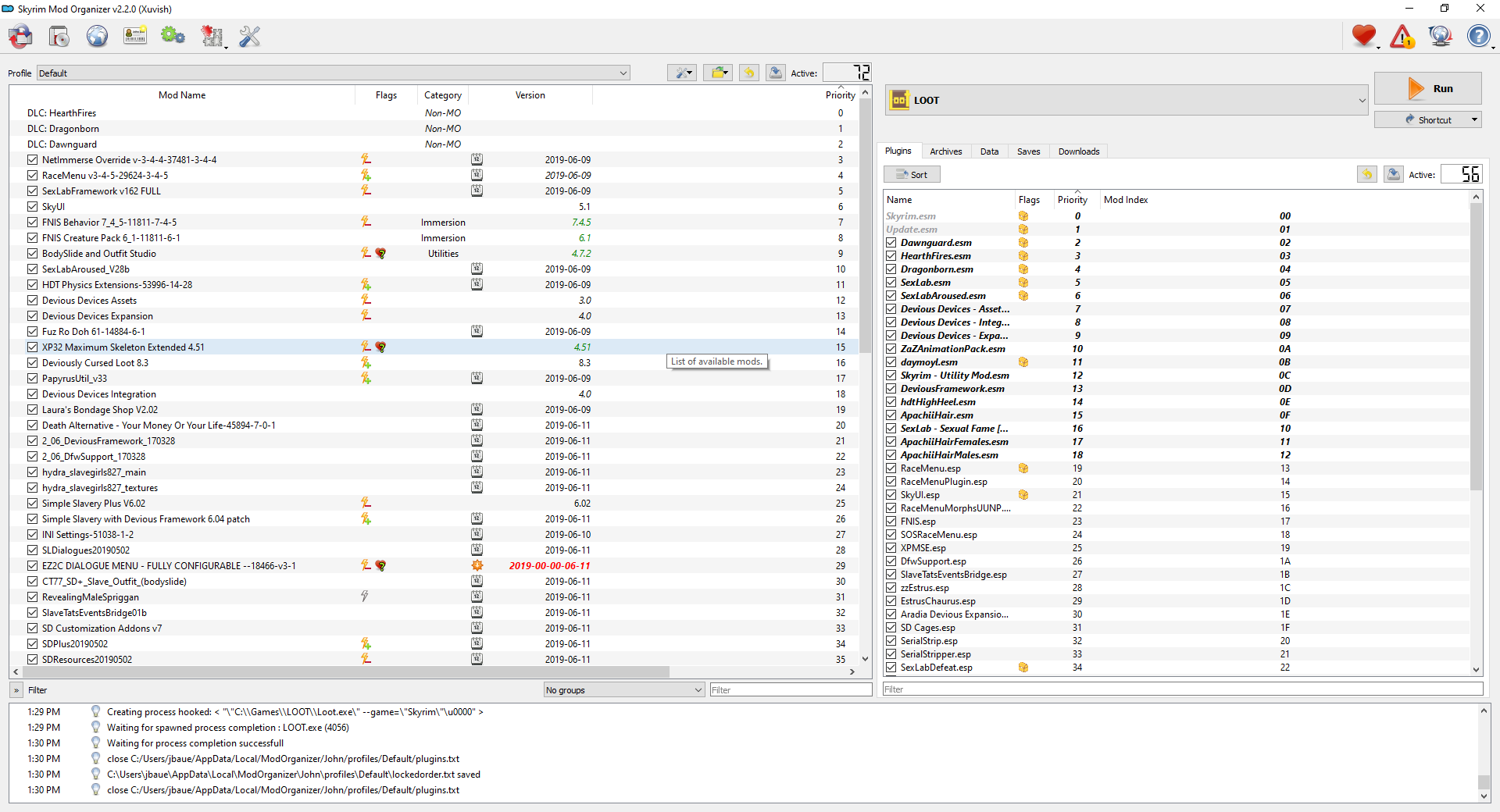
Task: Click the log line 'Waiting for process completion successfull'
Action: (195, 743)
